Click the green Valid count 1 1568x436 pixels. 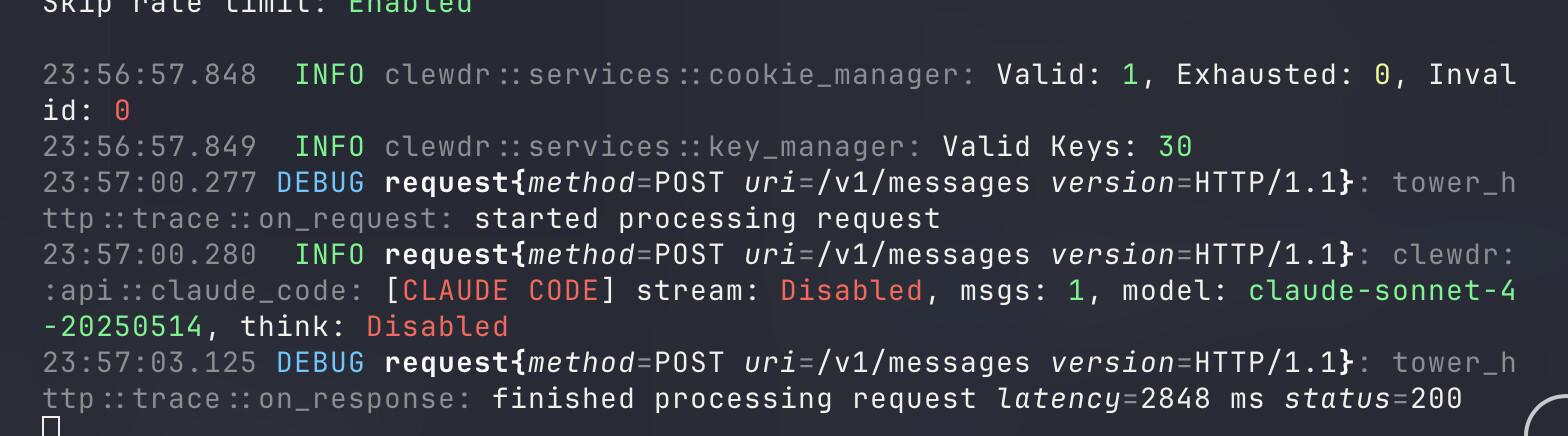click(1131, 75)
